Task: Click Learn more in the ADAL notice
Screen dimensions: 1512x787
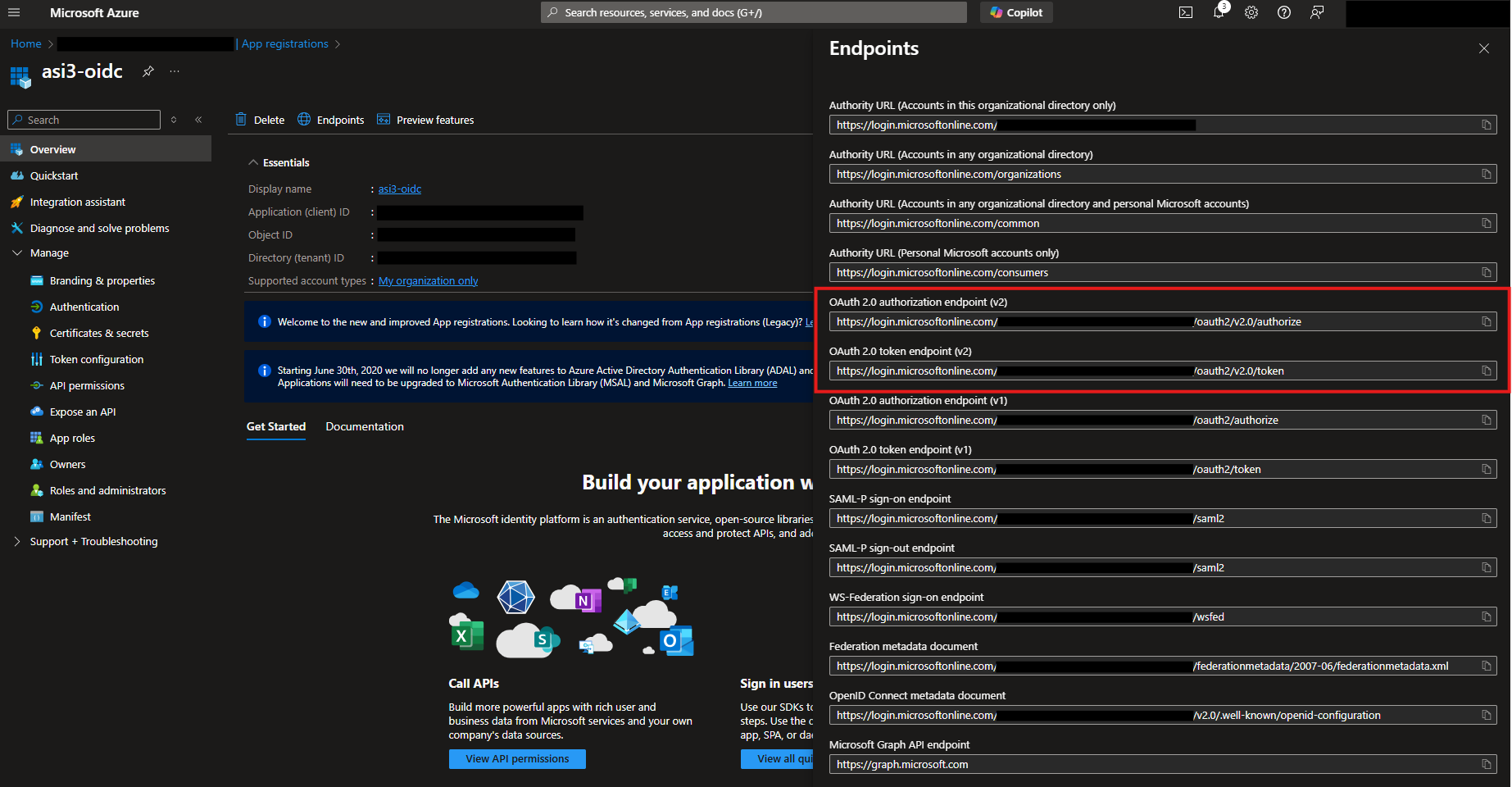Action: (x=752, y=383)
